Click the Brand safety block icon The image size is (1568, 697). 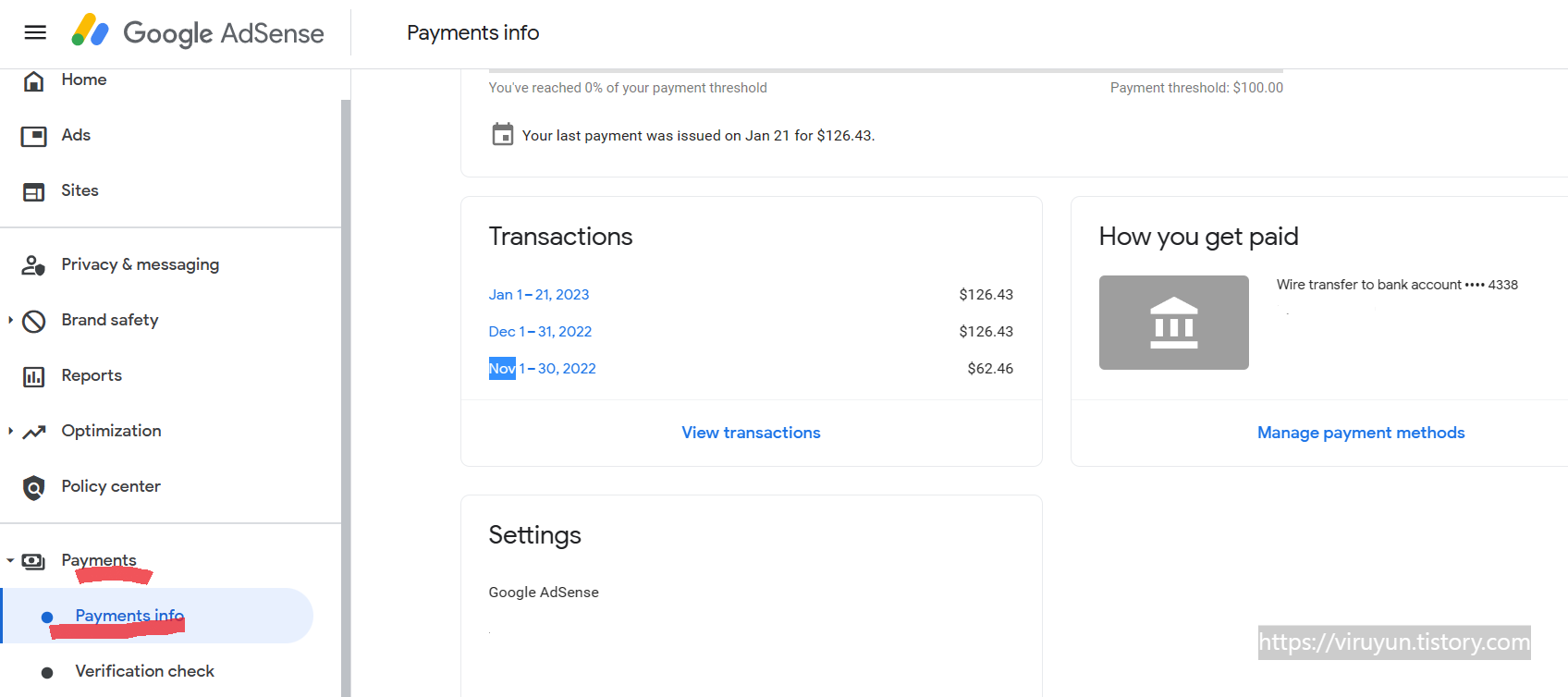point(33,321)
